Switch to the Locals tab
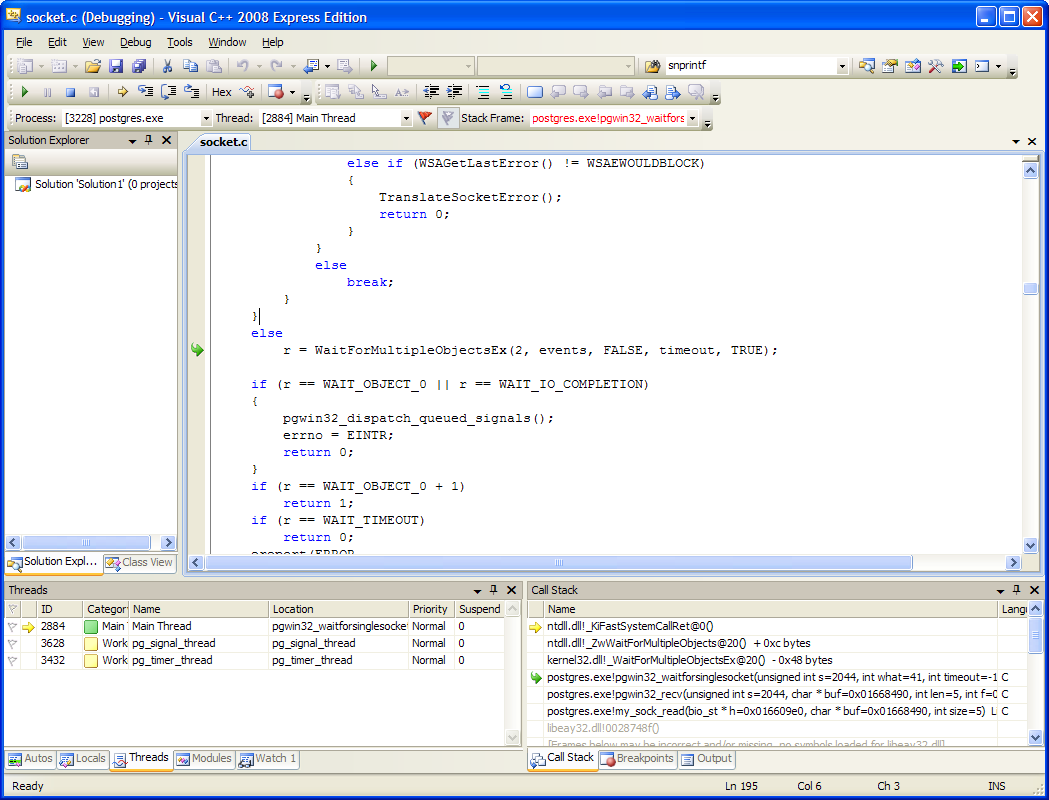The height and width of the screenshot is (800, 1049). pos(81,759)
